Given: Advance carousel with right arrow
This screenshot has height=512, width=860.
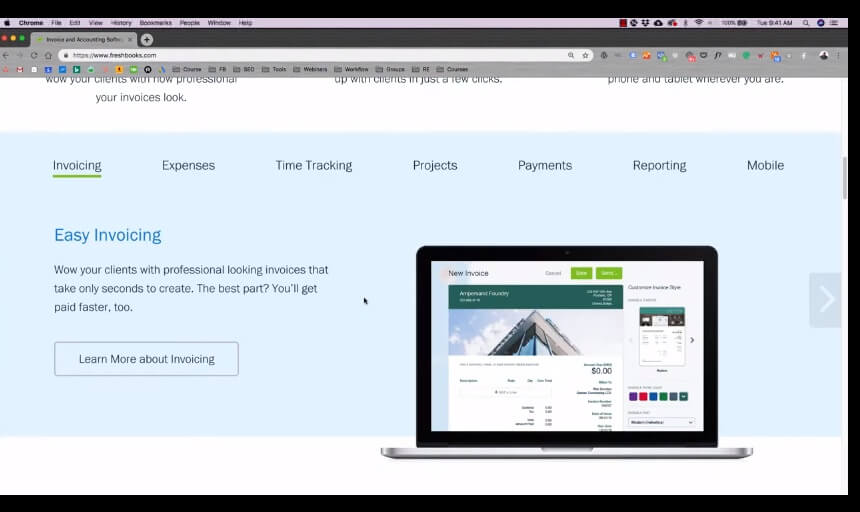Looking at the screenshot, I should coord(825,300).
